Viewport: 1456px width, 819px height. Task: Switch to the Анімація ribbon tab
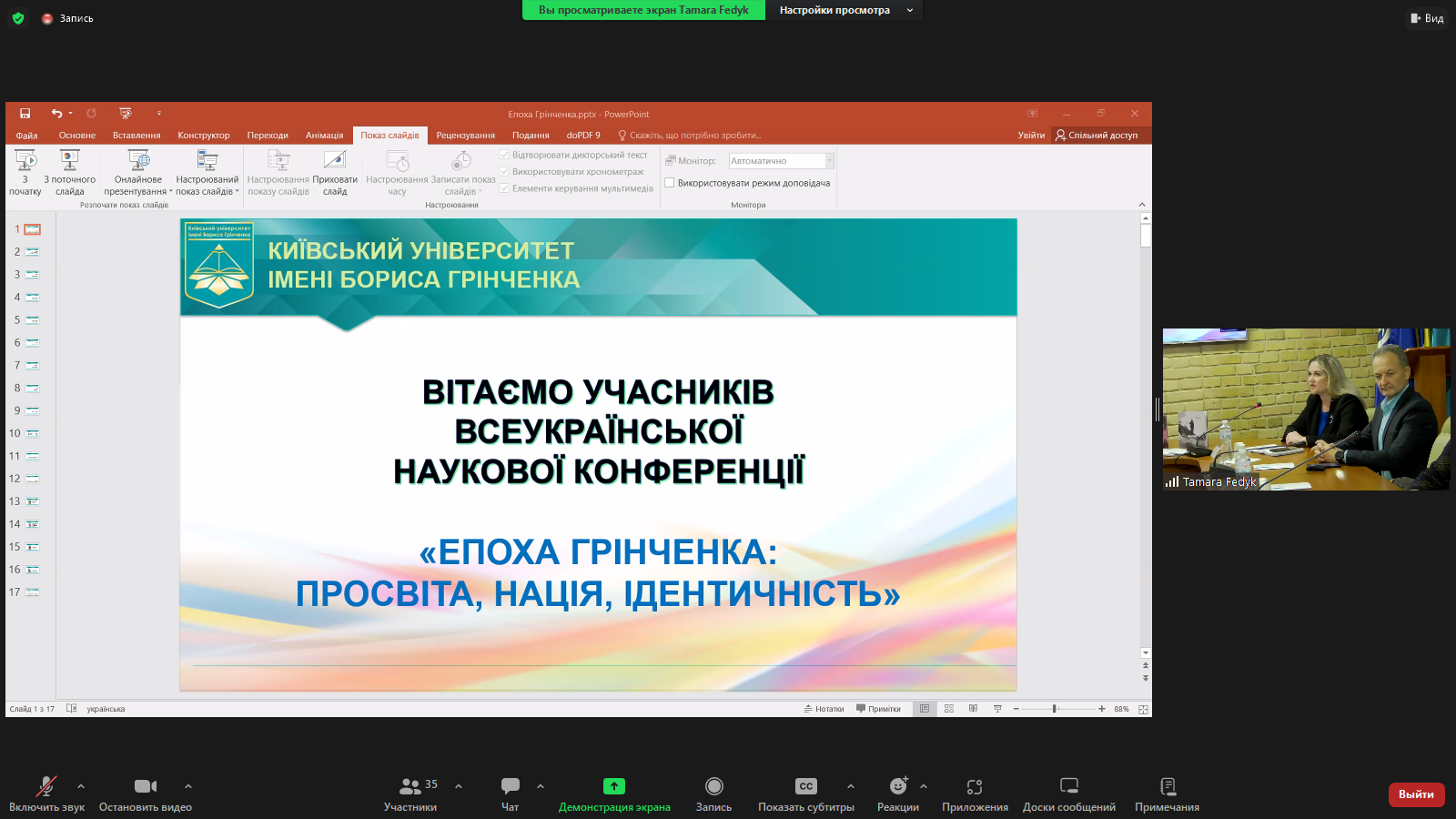click(x=324, y=136)
